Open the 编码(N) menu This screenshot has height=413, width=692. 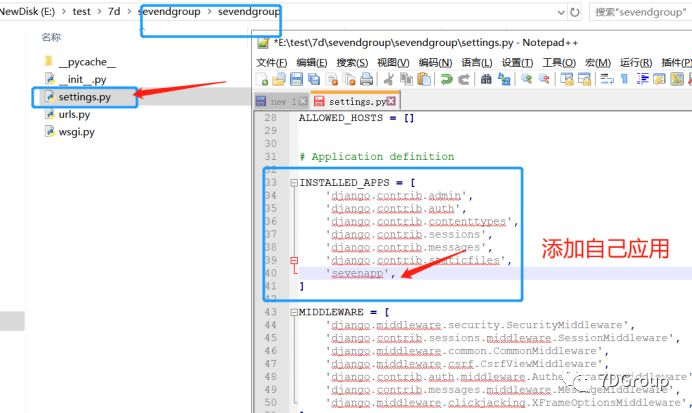tap(436, 63)
